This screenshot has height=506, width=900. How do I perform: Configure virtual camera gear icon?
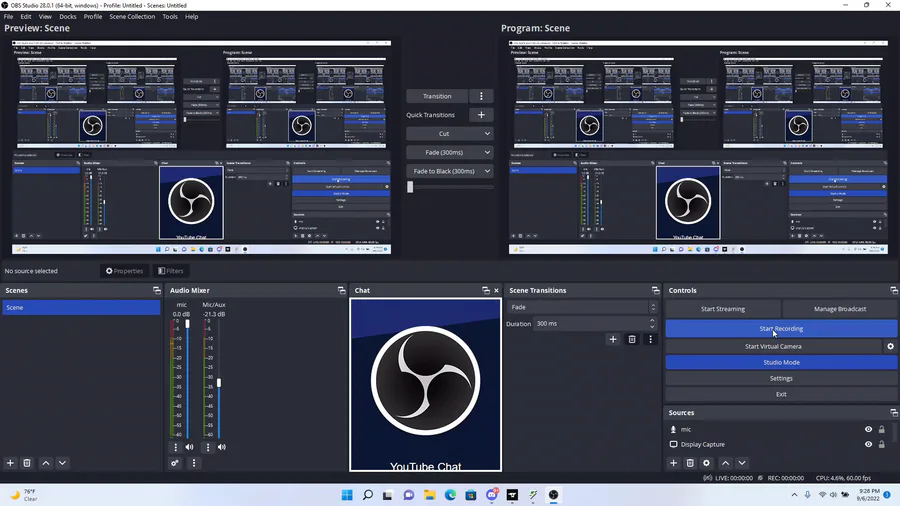tap(890, 347)
